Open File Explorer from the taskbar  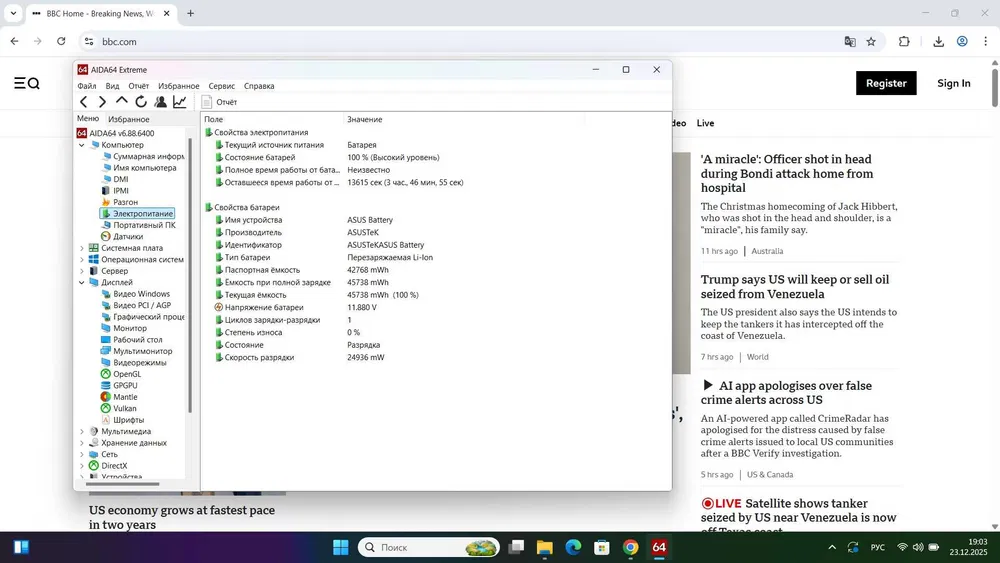544,547
